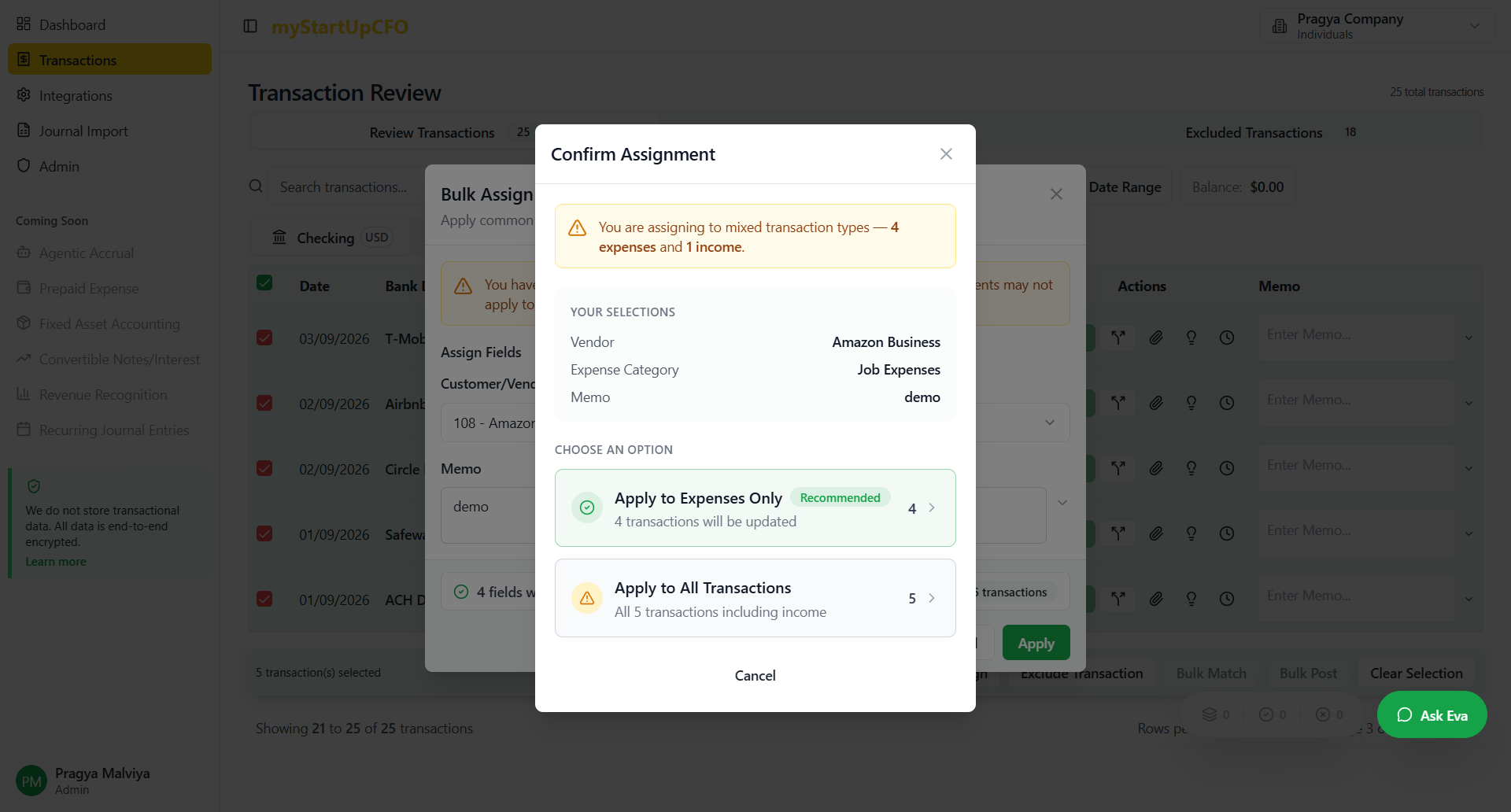Click lightbulb icon in Circle transaction row
Viewport: 1511px width, 812px height.
[x=1191, y=468]
